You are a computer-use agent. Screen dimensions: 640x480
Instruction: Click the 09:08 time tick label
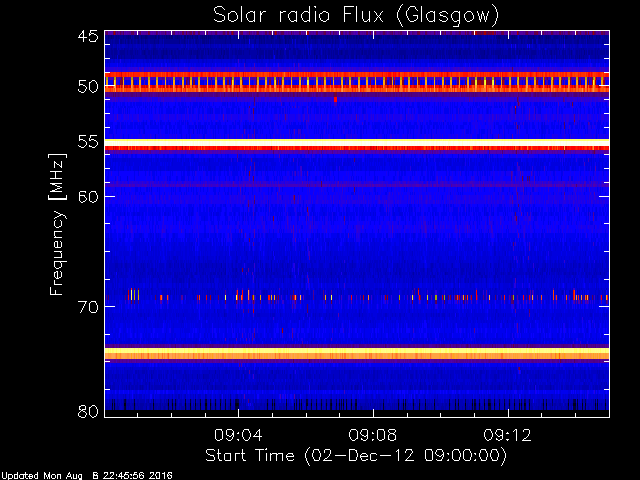tap(373, 435)
